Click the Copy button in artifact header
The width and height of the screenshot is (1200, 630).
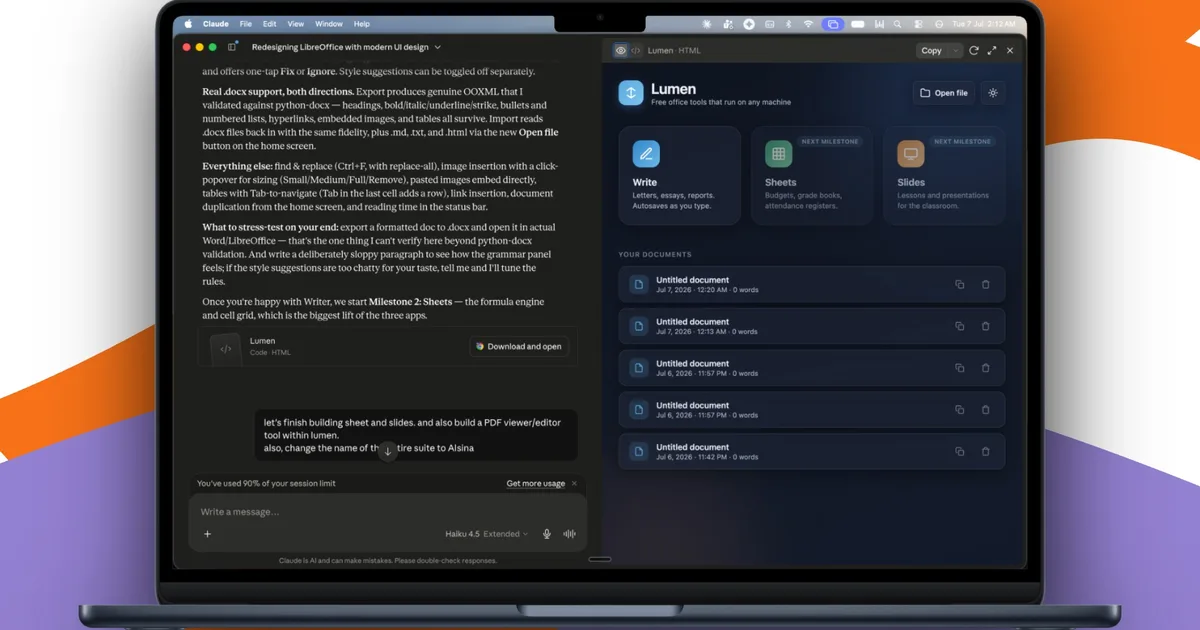[x=931, y=50]
